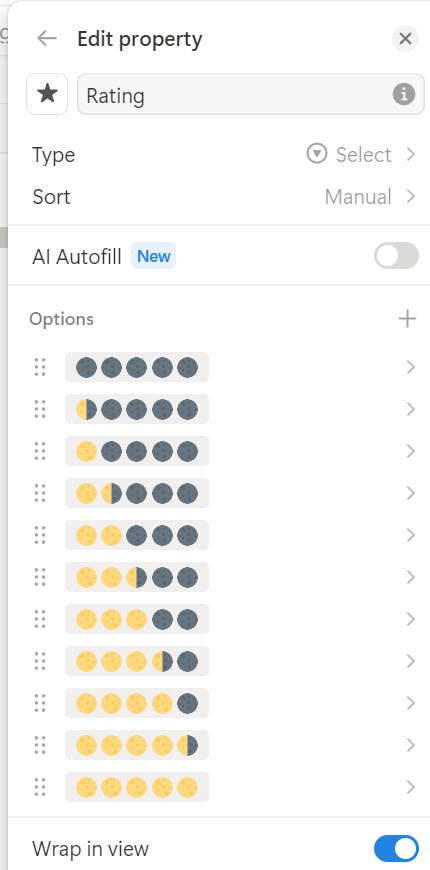
Task: Enable the AI Autofill toggle
Action: click(396, 256)
